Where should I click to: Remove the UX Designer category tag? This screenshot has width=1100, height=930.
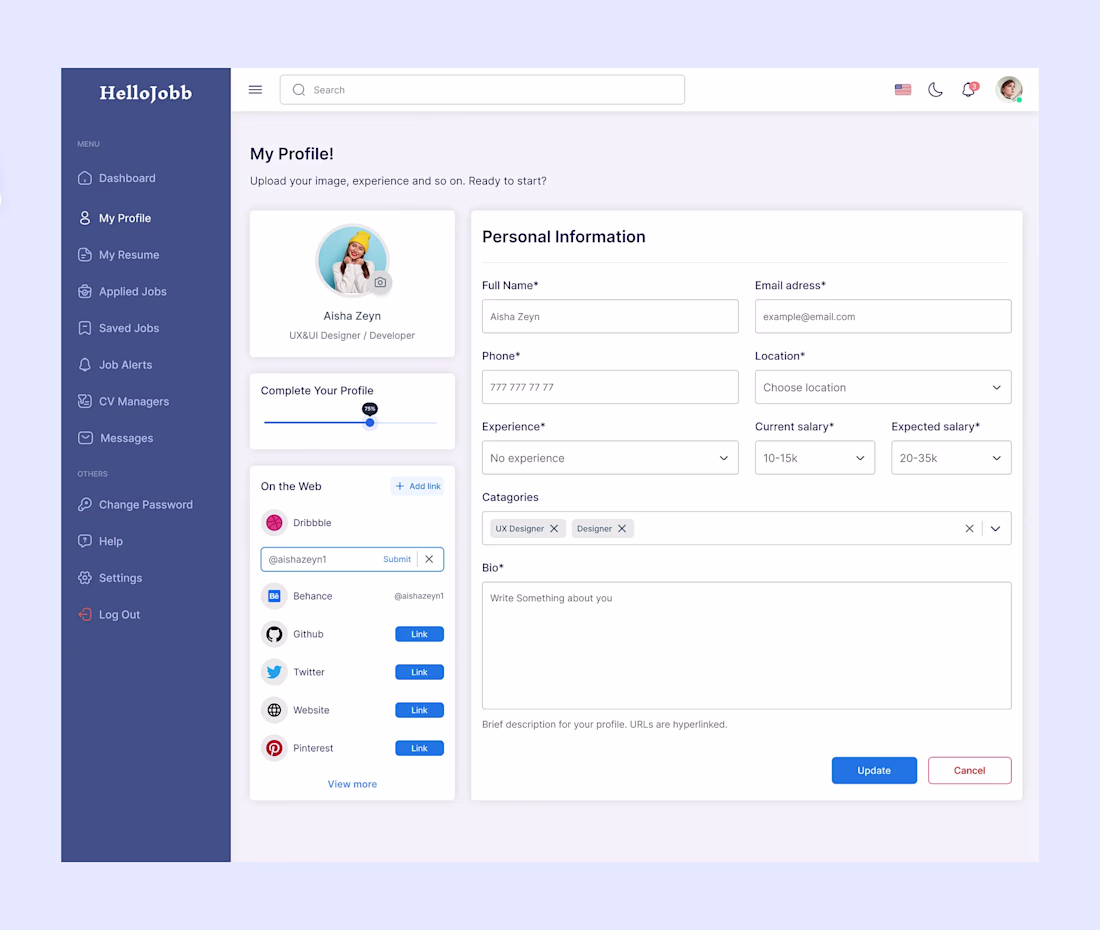pos(554,529)
